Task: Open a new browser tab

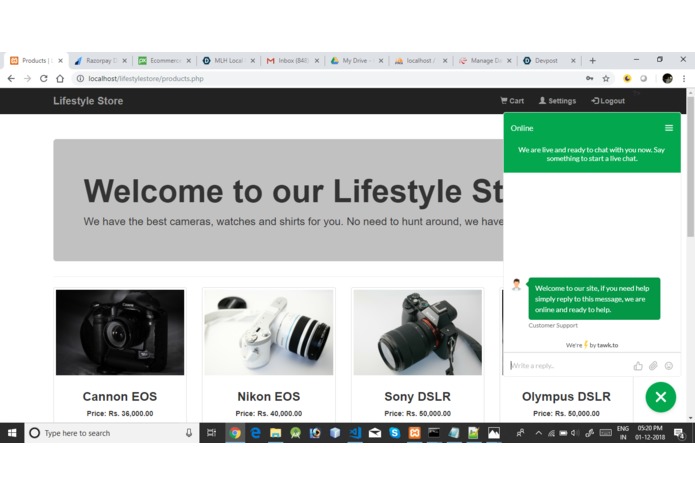Action: pyautogui.click(x=593, y=61)
